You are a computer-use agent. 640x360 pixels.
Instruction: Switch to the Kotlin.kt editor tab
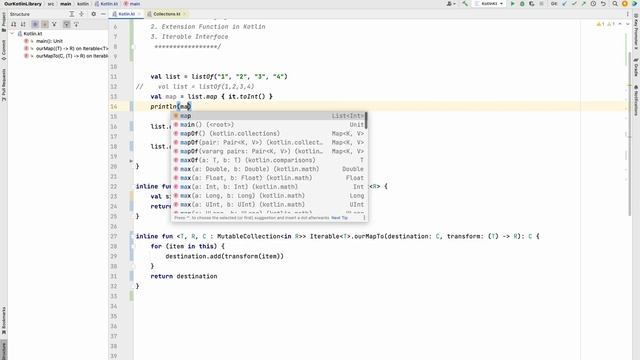click(x=127, y=14)
